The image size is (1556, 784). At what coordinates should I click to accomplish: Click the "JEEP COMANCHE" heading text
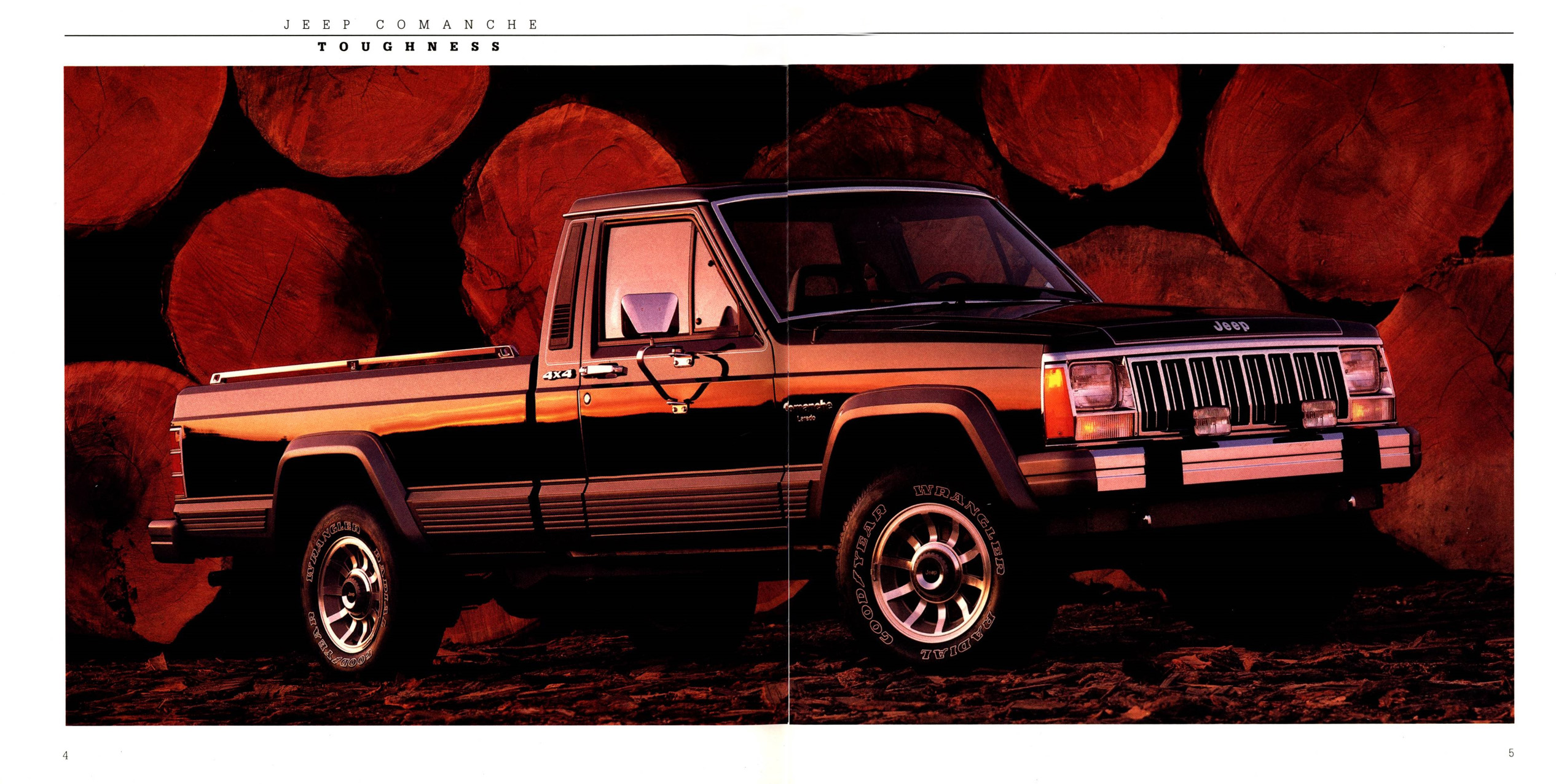pos(411,25)
